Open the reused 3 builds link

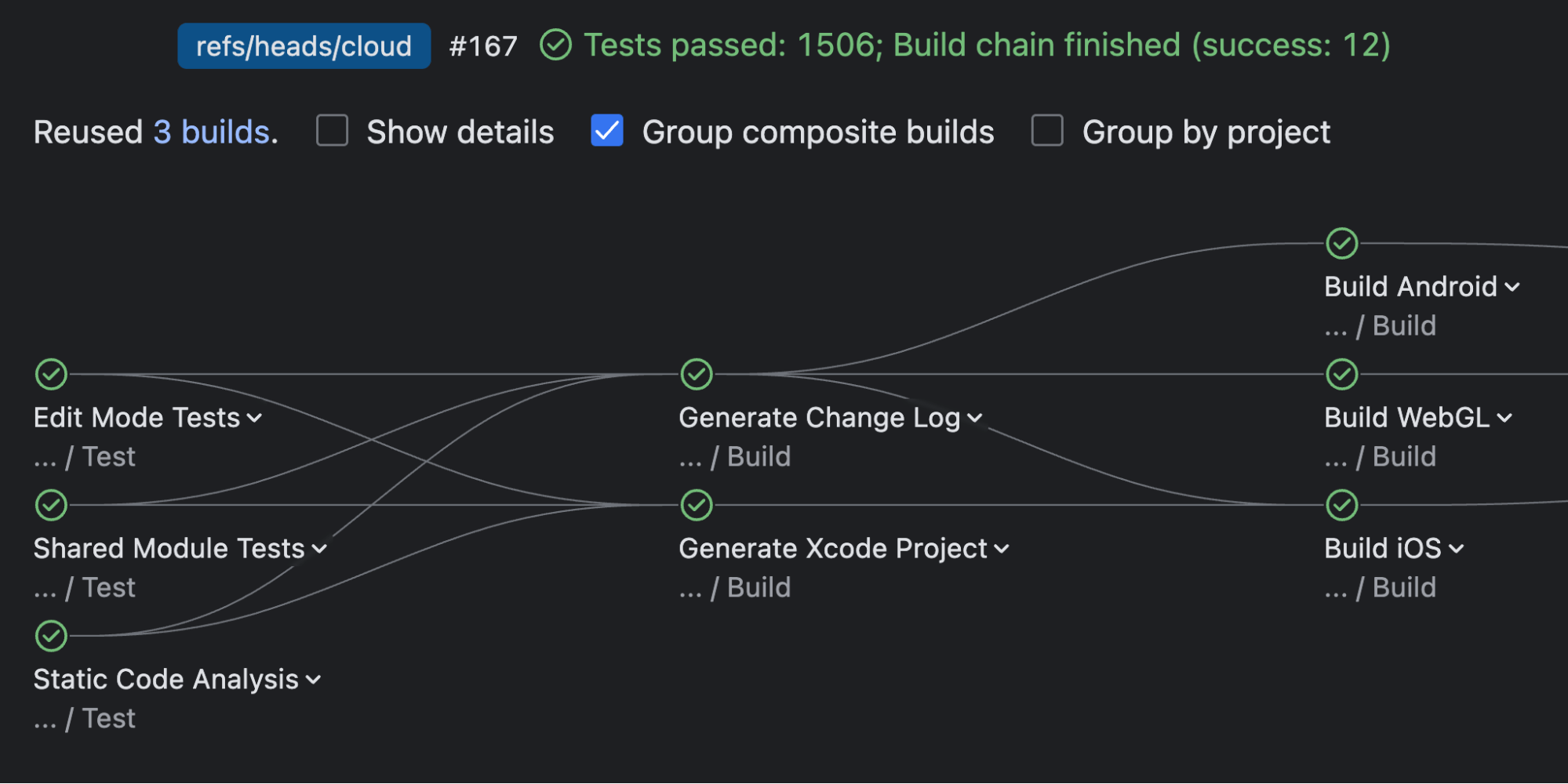[213, 132]
